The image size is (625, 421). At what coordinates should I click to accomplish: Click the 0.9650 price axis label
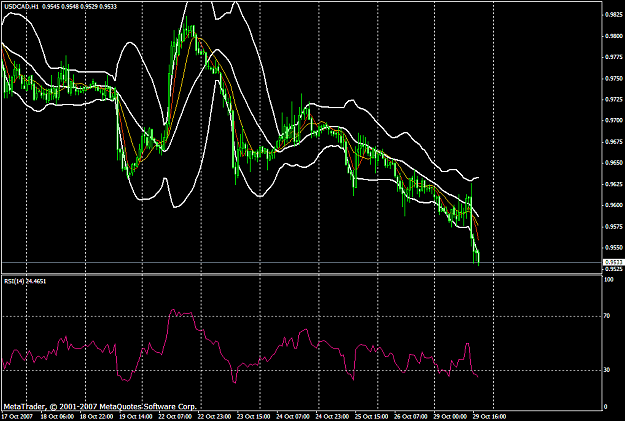[x=614, y=163]
